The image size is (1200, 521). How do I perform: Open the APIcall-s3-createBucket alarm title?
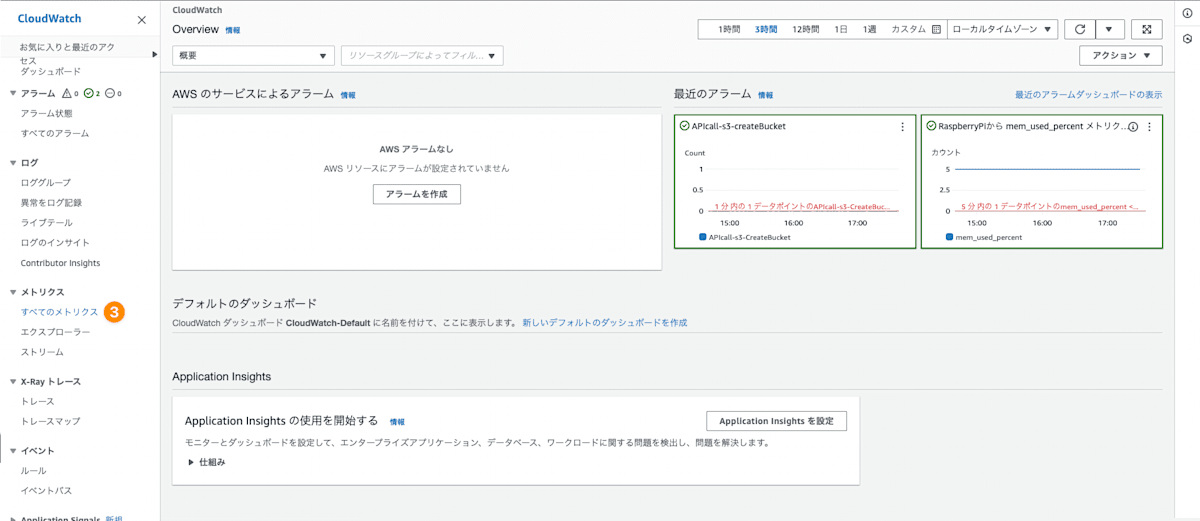[x=738, y=126]
